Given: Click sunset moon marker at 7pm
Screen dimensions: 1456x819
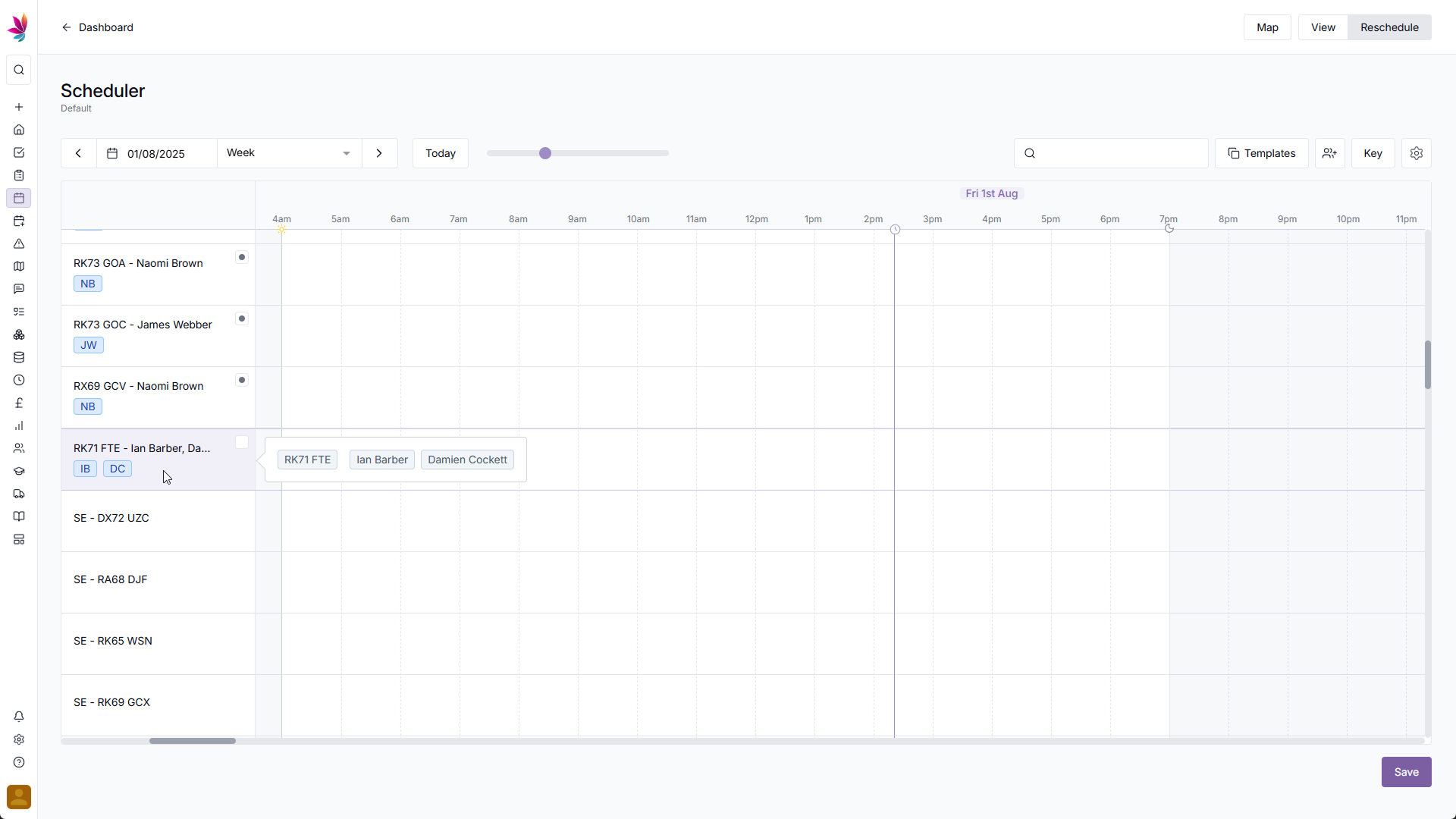Looking at the screenshot, I should (x=1169, y=228).
